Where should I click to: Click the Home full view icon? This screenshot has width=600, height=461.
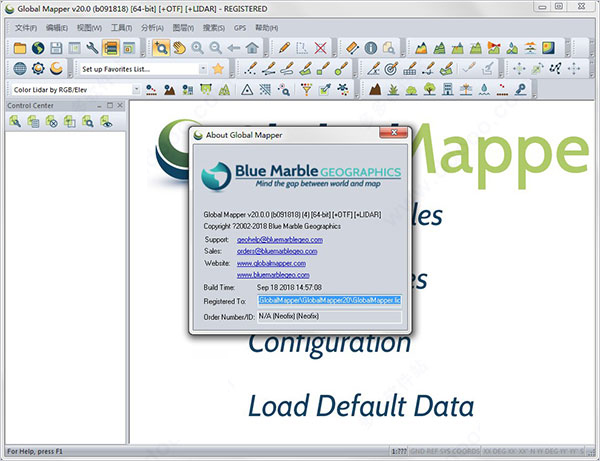[252, 48]
